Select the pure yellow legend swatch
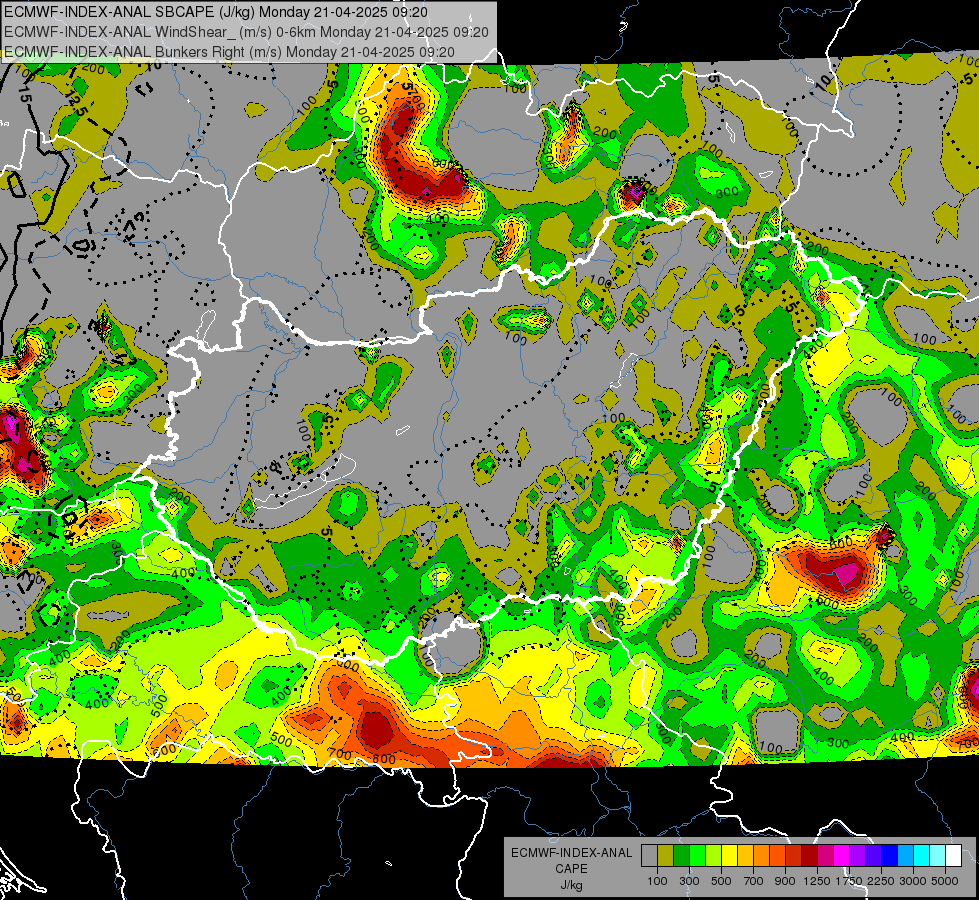 click(x=729, y=856)
